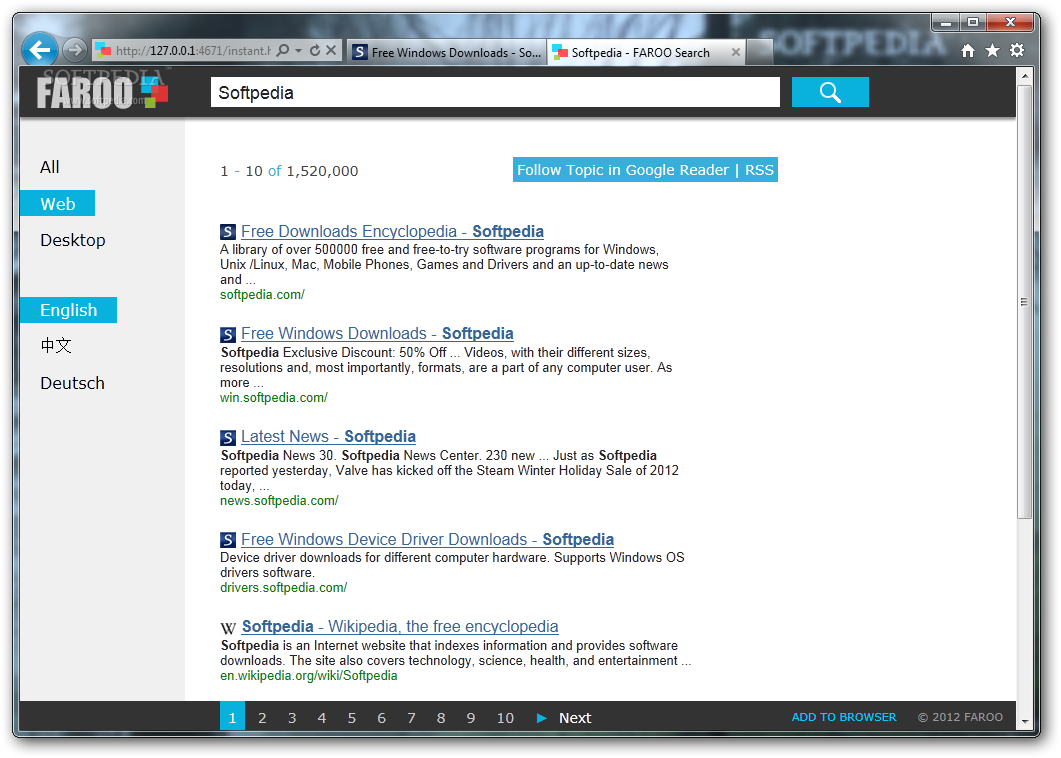The image size is (1061, 758).
Task: Click the Wikipedia W favicon
Action: (x=228, y=628)
